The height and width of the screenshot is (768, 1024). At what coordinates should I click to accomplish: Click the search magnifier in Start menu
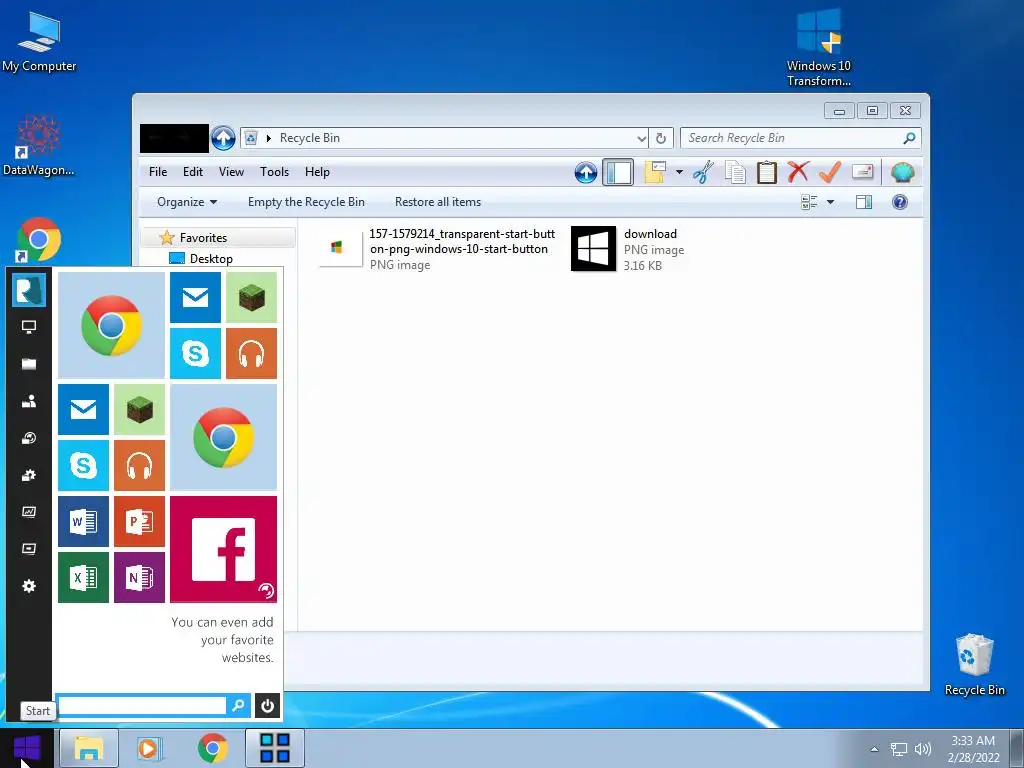point(238,705)
